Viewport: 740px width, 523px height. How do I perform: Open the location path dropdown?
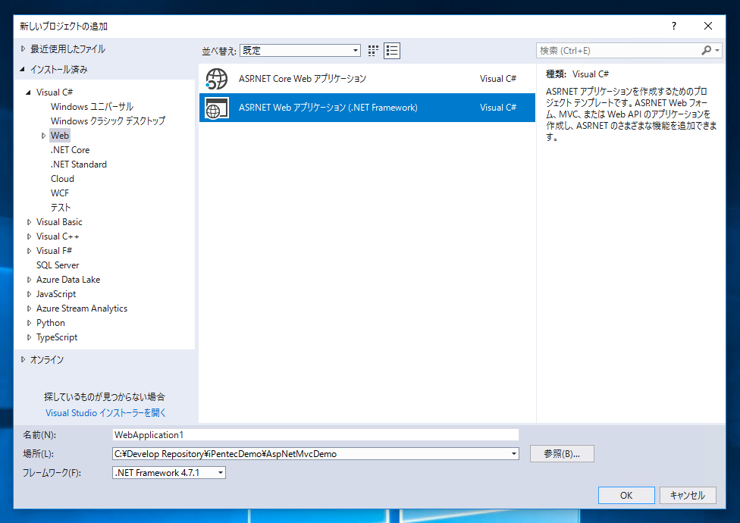(x=514, y=454)
